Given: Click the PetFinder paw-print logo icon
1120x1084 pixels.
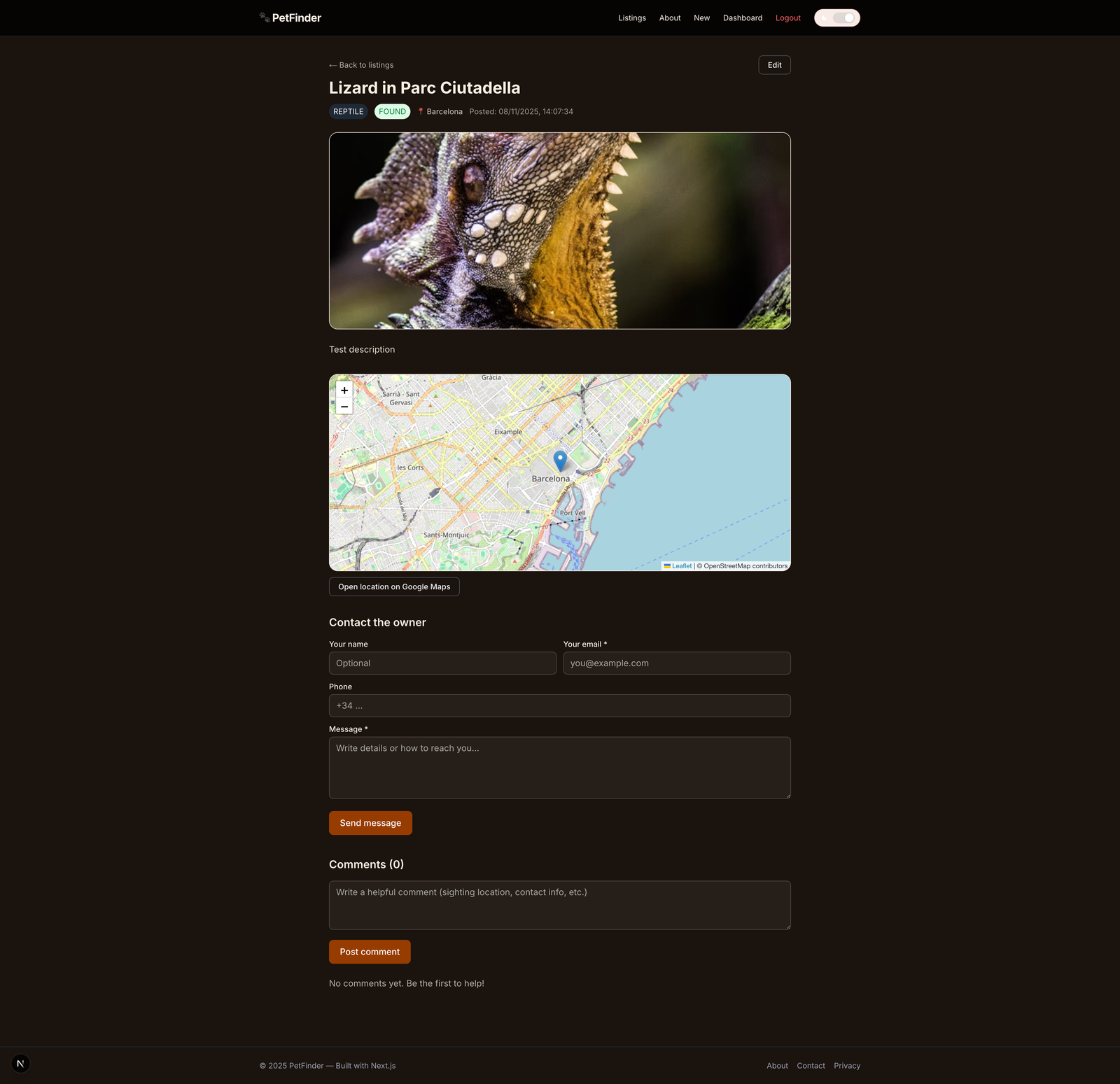Looking at the screenshot, I should point(265,17).
